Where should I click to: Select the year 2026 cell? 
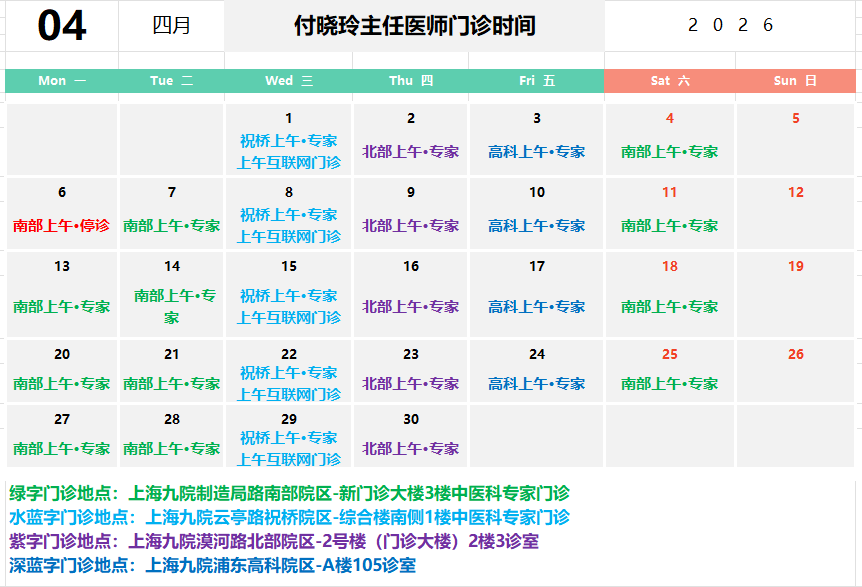pos(731,26)
